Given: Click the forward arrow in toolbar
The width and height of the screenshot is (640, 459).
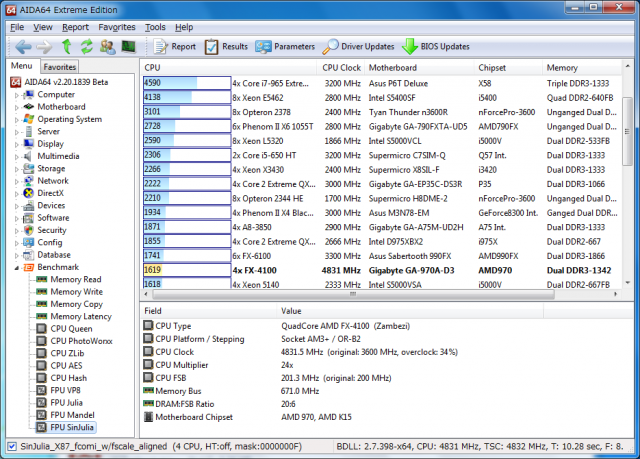Looking at the screenshot, I should [44, 47].
